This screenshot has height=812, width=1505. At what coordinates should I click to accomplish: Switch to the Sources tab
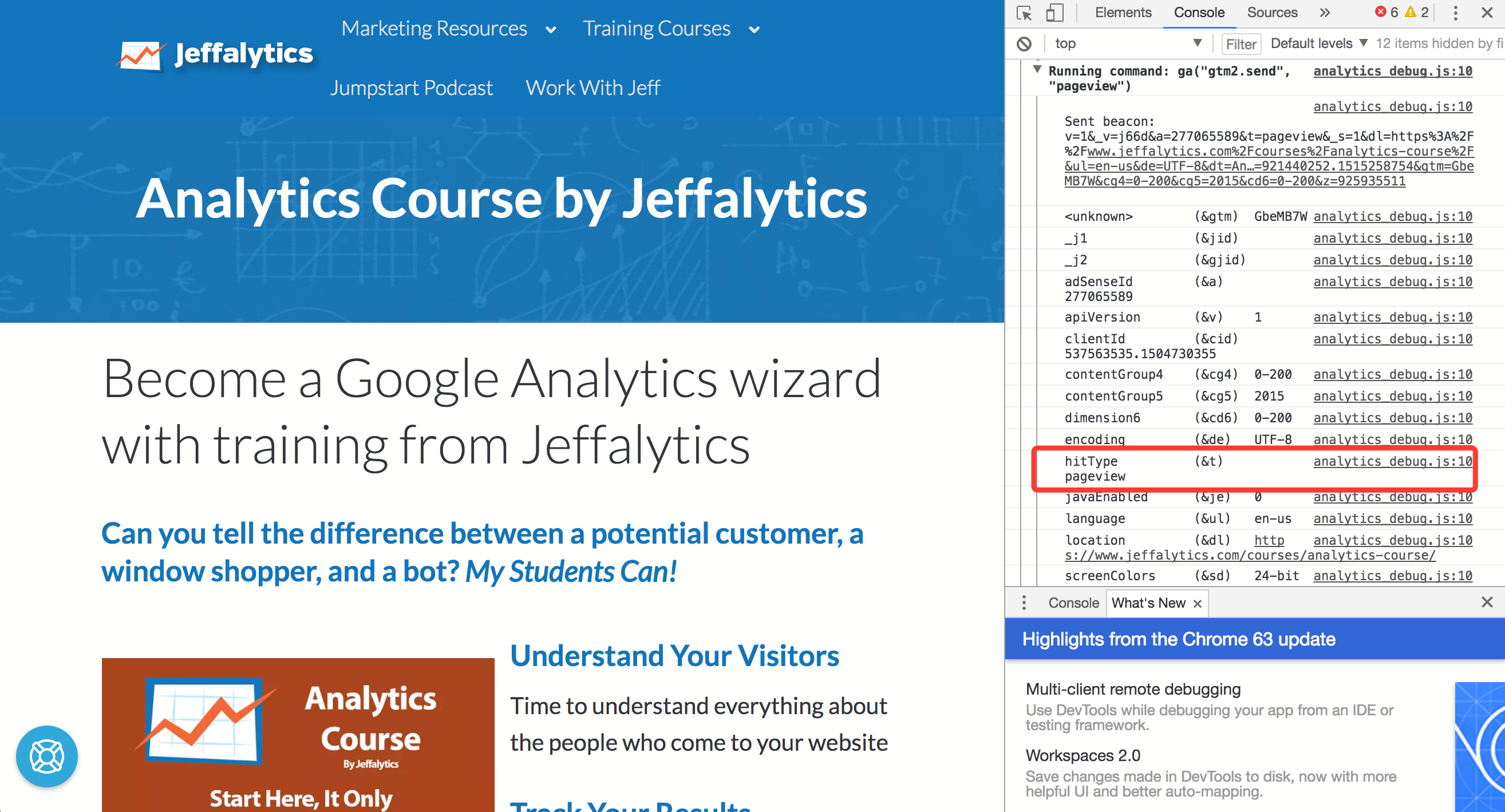tap(1272, 13)
